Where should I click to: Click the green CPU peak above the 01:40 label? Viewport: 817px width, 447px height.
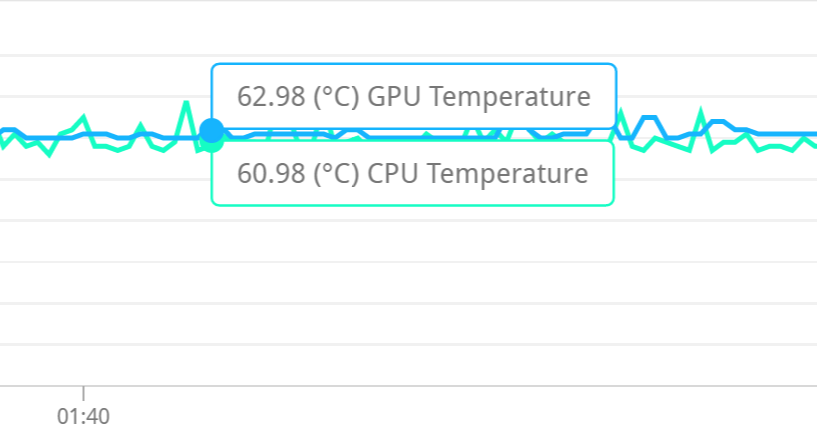[x=83, y=117]
